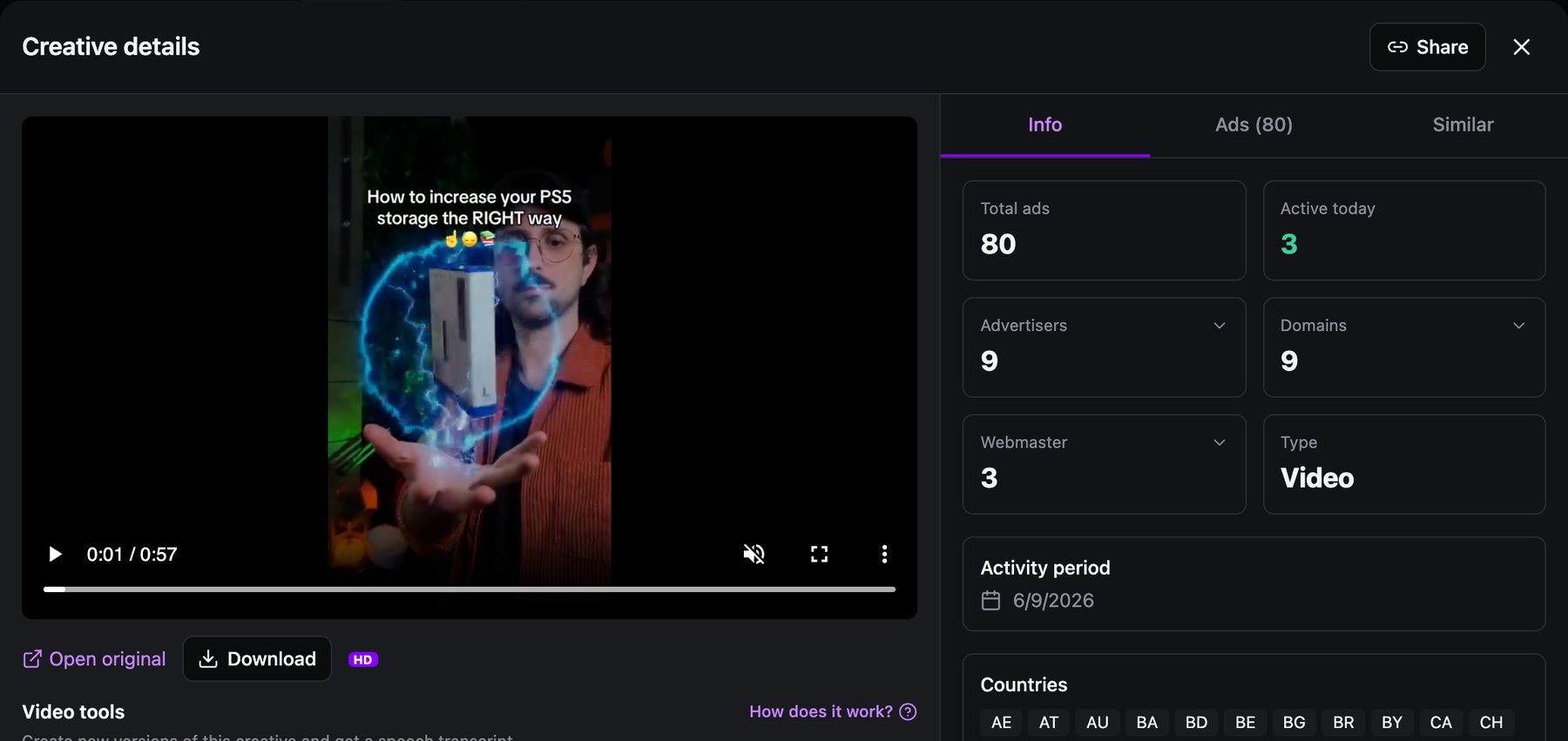Open the Ads (80) tab
Viewport: 1568px width, 741px height.
point(1254,125)
